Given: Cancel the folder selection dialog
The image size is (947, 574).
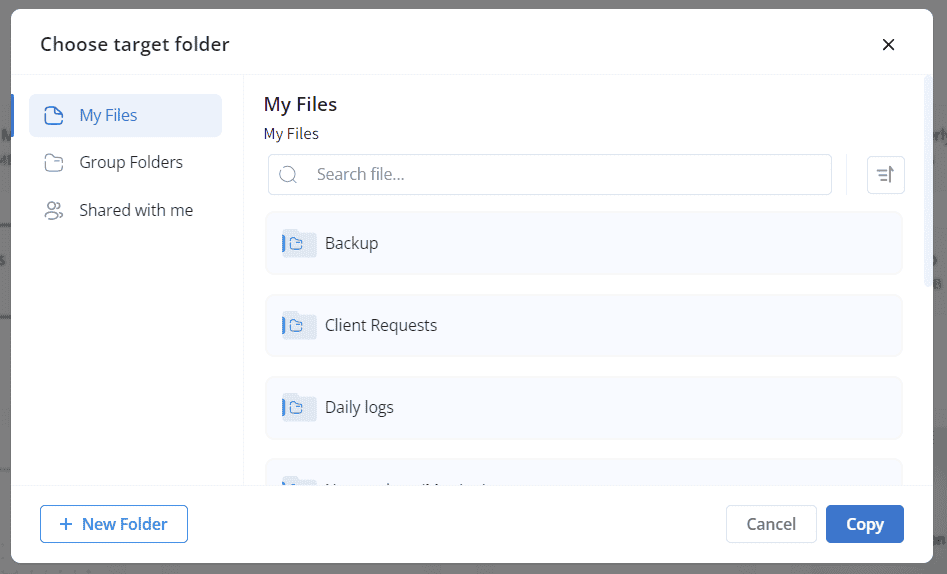Looking at the screenshot, I should [x=771, y=524].
